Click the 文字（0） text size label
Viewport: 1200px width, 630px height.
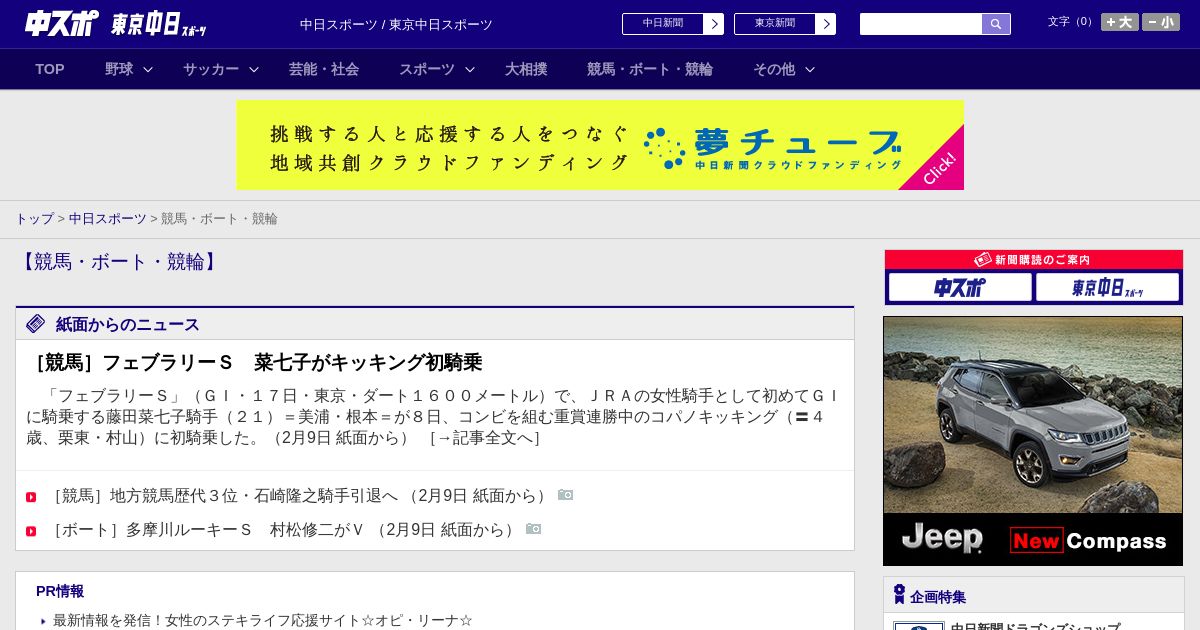pyautogui.click(x=1072, y=22)
